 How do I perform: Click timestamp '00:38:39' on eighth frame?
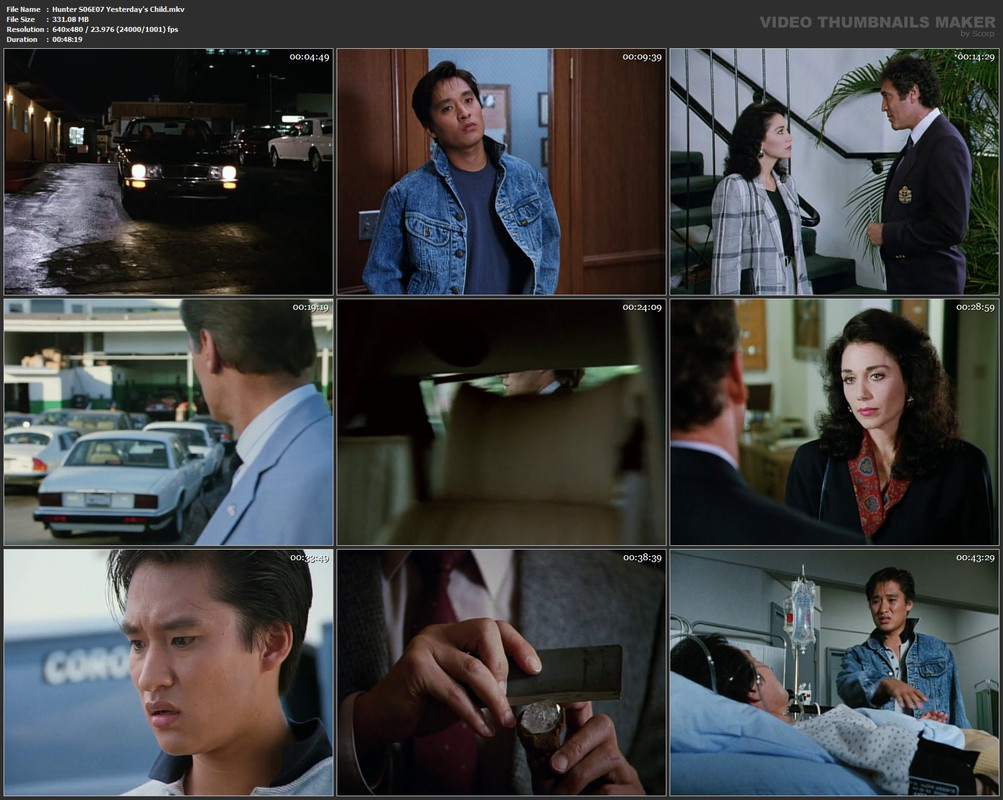coord(642,558)
